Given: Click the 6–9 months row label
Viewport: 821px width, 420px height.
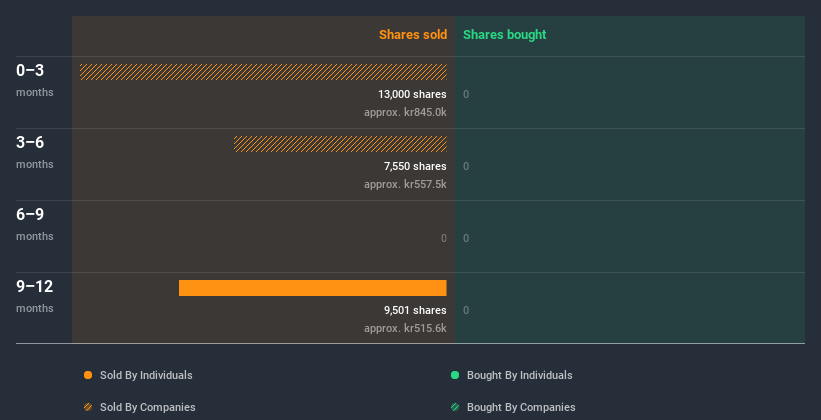Looking at the screenshot, I should [x=35, y=224].
